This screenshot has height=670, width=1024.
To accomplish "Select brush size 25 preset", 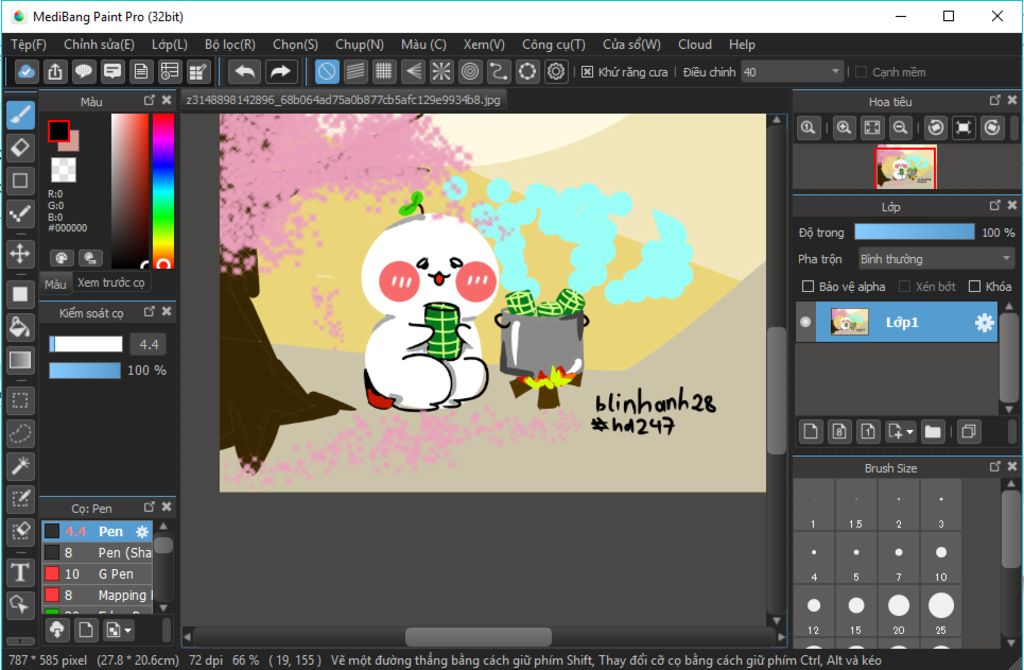I will (x=940, y=605).
